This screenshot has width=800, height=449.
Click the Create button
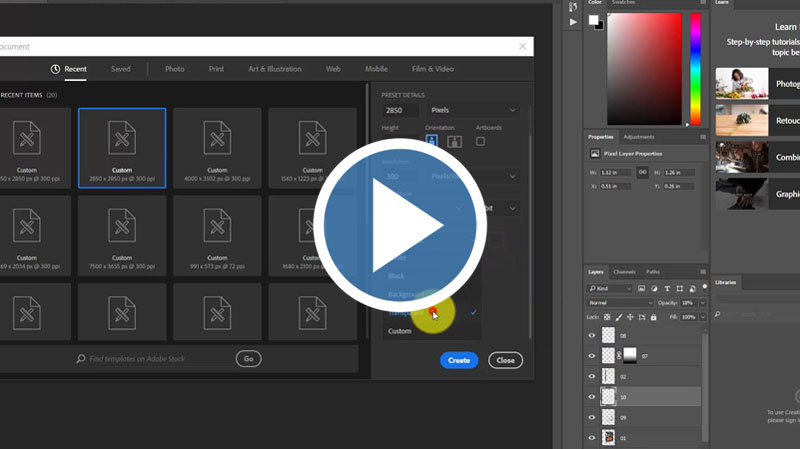coord(459,360)
